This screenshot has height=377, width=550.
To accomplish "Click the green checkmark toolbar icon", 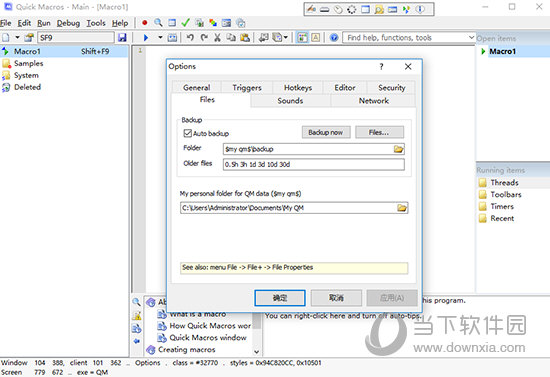I will click(186, 23).
